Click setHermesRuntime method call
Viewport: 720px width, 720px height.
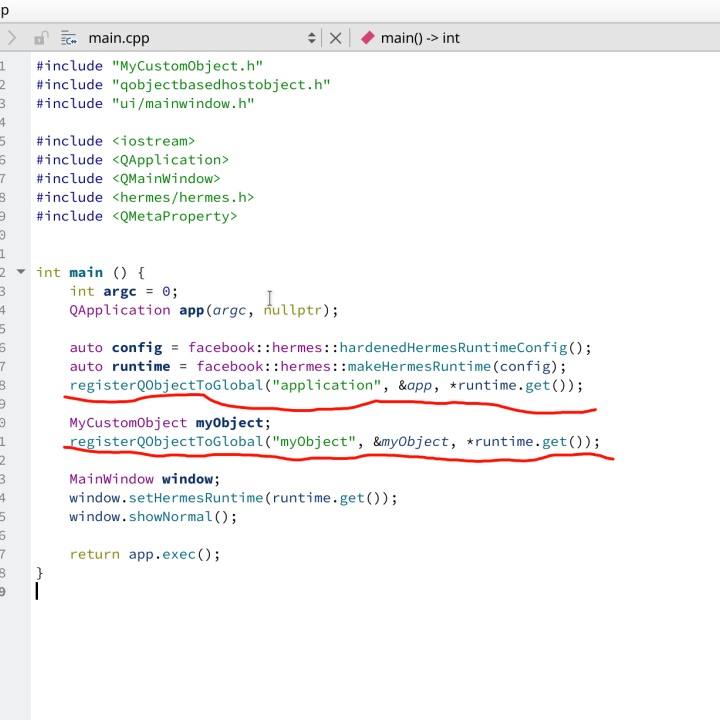click(196, 498)
